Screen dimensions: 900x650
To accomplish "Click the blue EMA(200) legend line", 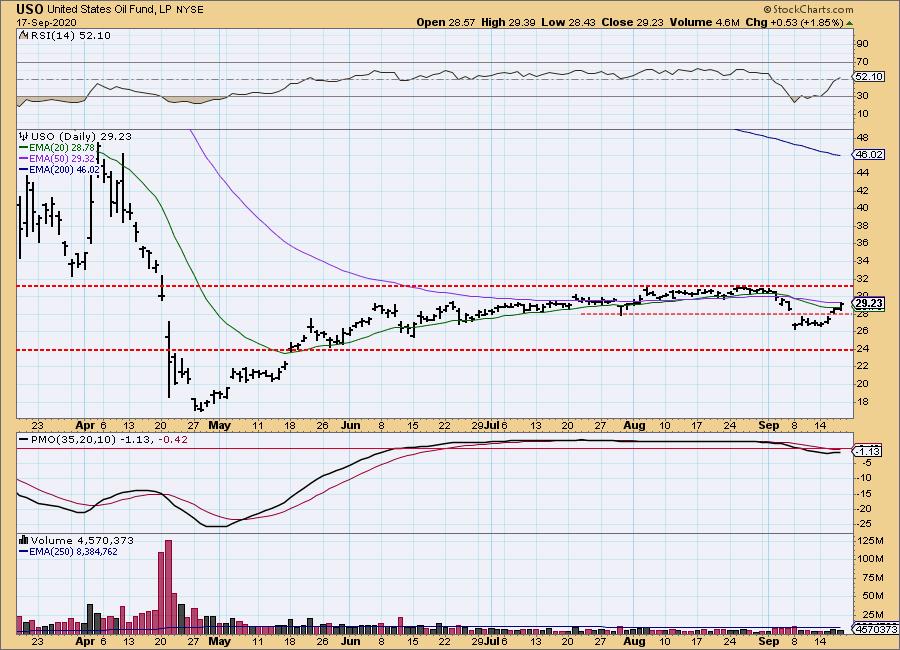I will [x=23, y=169].
